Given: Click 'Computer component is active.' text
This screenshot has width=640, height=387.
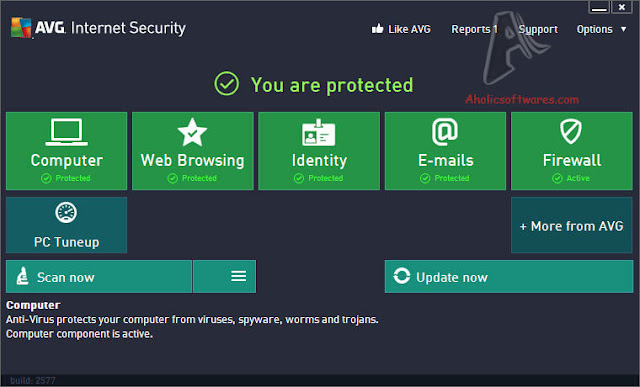Looking at the screenshot, I should [x=79, y=334].
